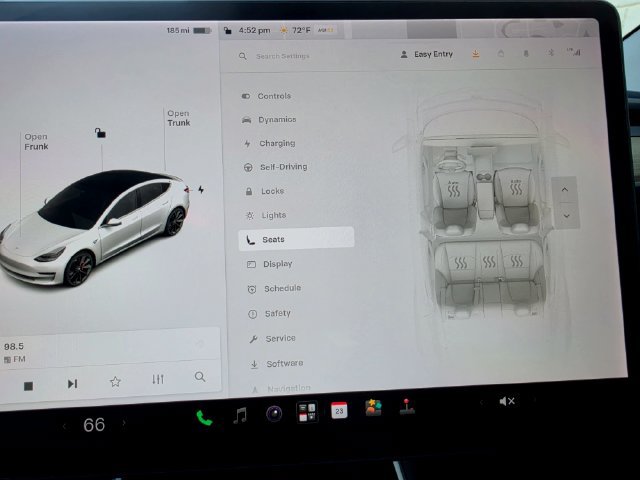This screenshot has height=480, width=640.
Task: Tap the unlock padlock above the car
Action: (100, 133)
